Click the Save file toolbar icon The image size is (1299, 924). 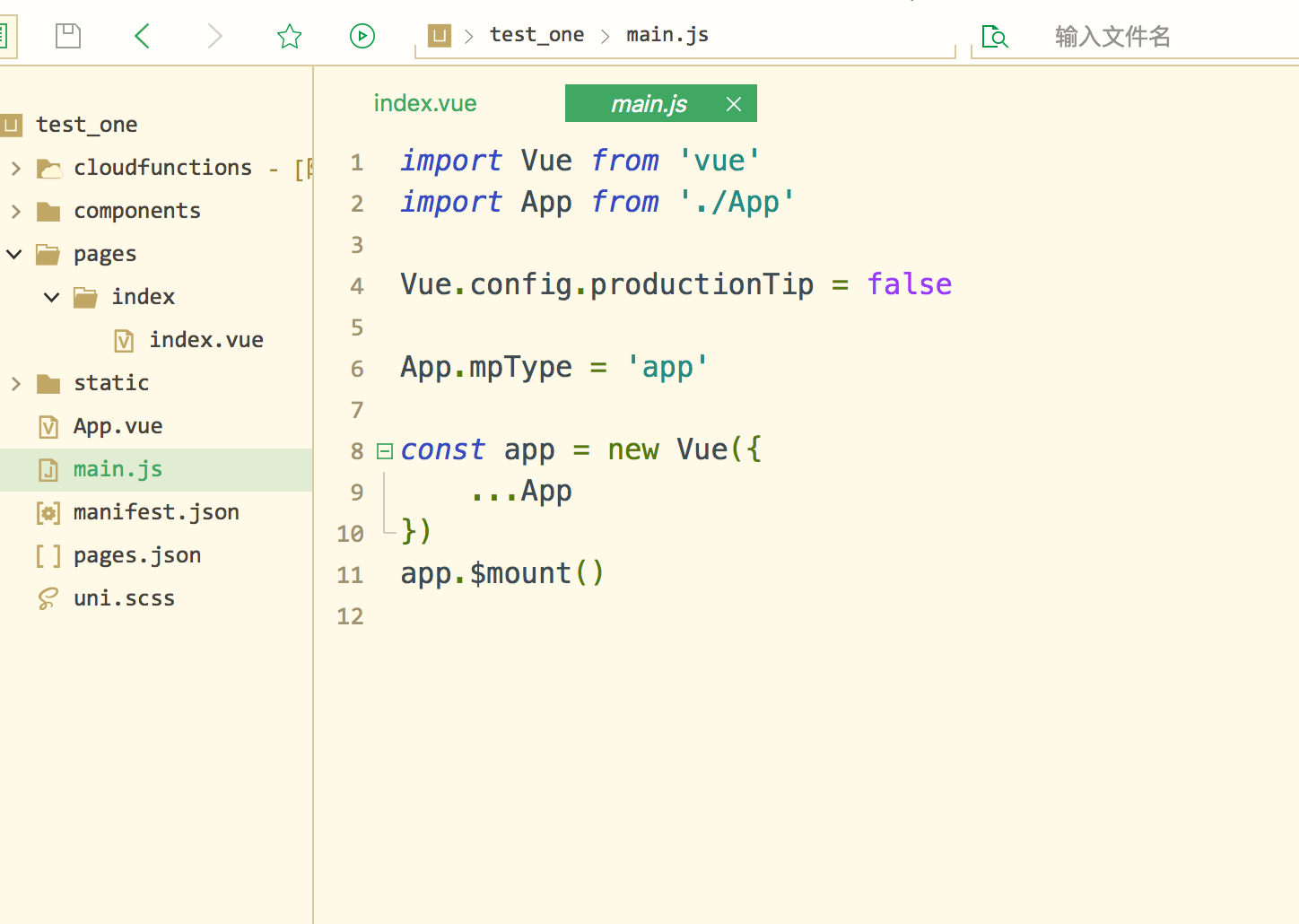[x=68, y=36]
